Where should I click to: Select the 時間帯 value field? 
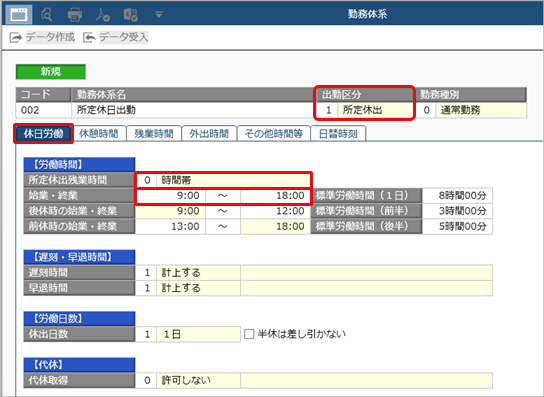[x=233, y=180]
